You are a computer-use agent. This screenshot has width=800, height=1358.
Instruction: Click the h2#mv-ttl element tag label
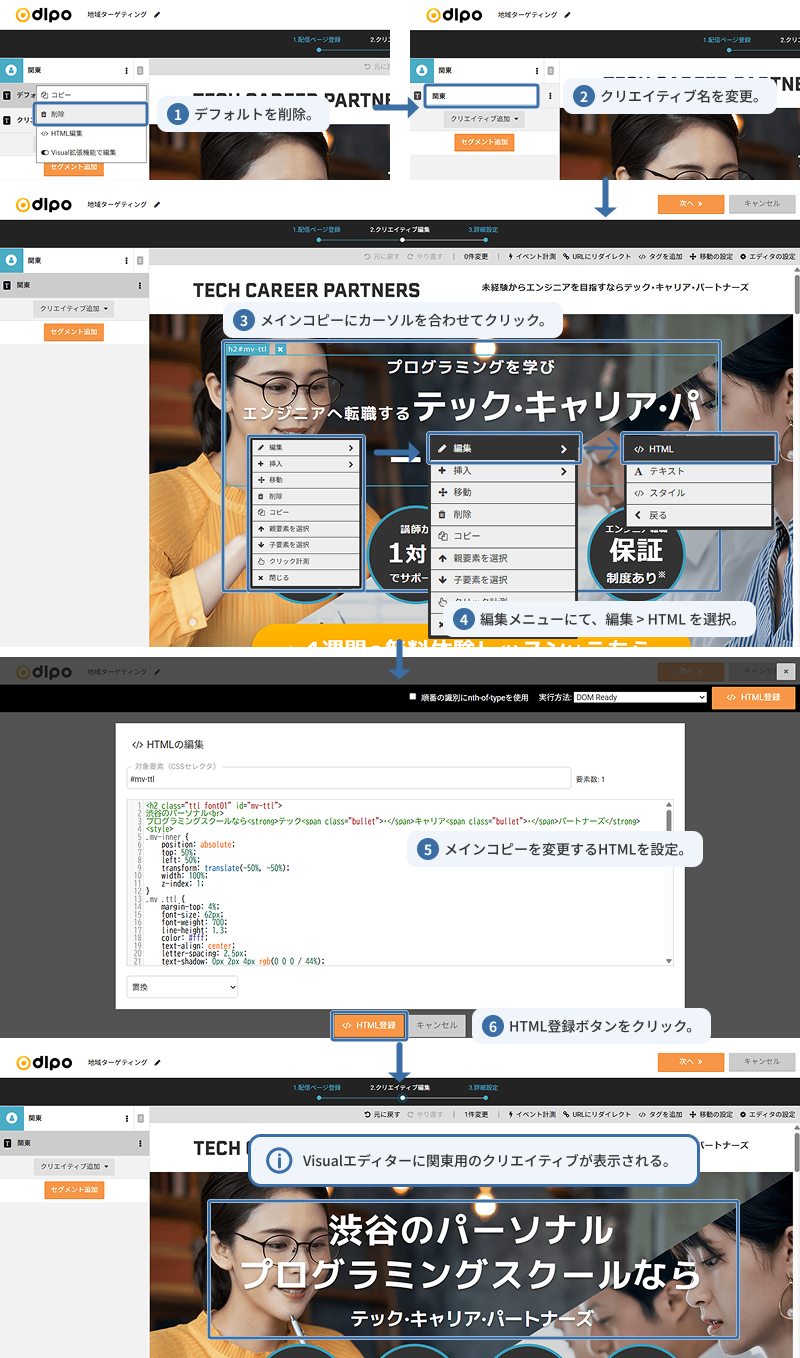(x=247, y=349)
